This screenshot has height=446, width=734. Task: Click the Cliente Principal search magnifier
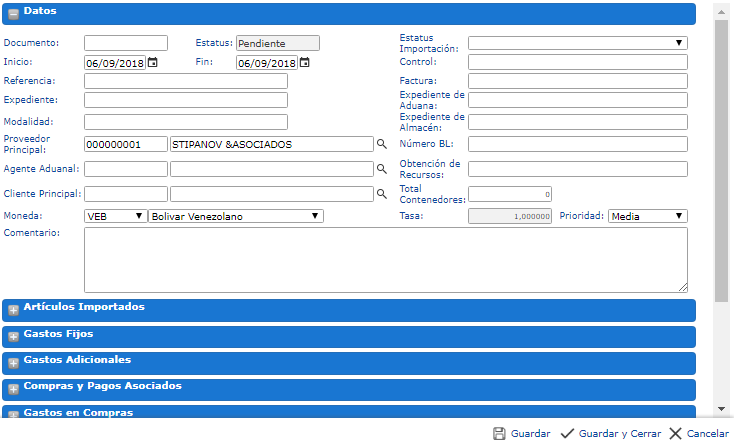[x=381, y=194]
